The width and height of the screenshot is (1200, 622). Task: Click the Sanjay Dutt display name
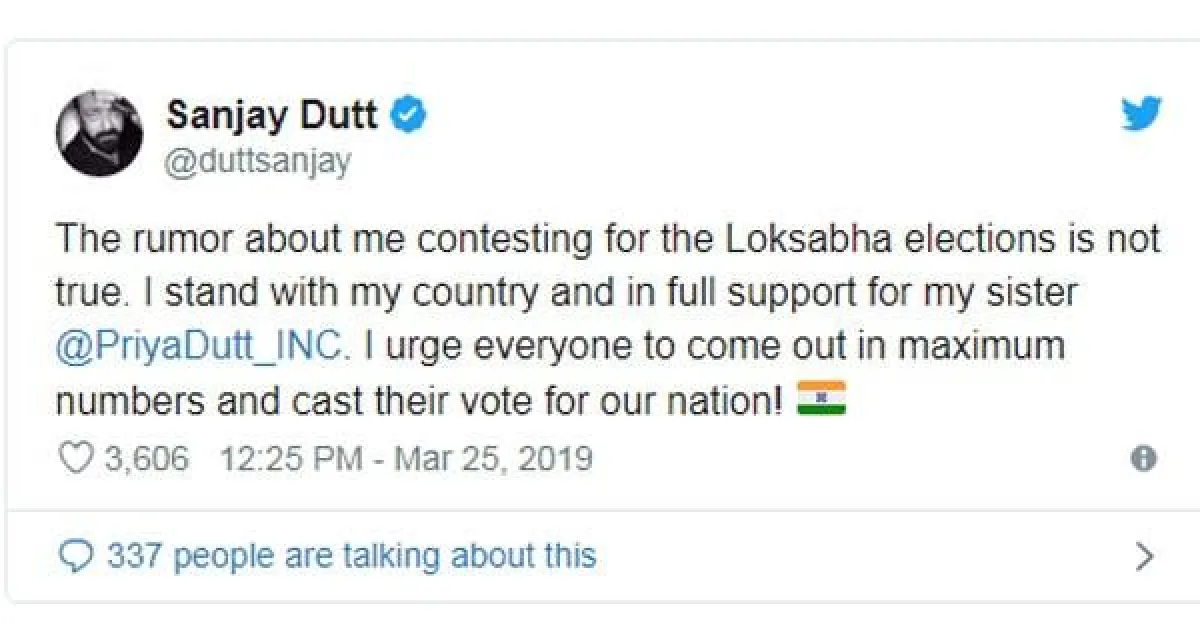(272, 115)
